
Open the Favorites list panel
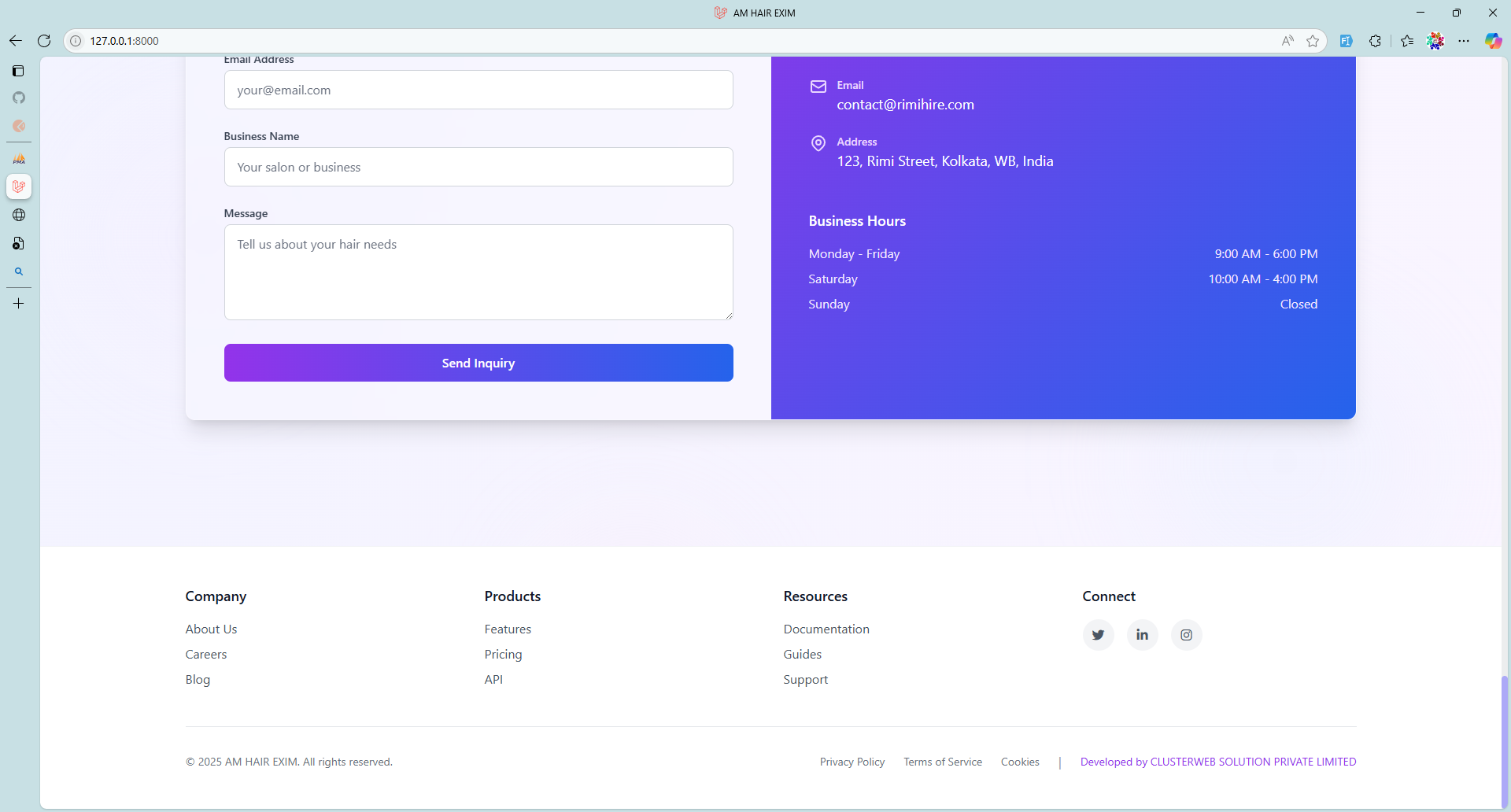pyautogui.click(x=1407, y=41)
